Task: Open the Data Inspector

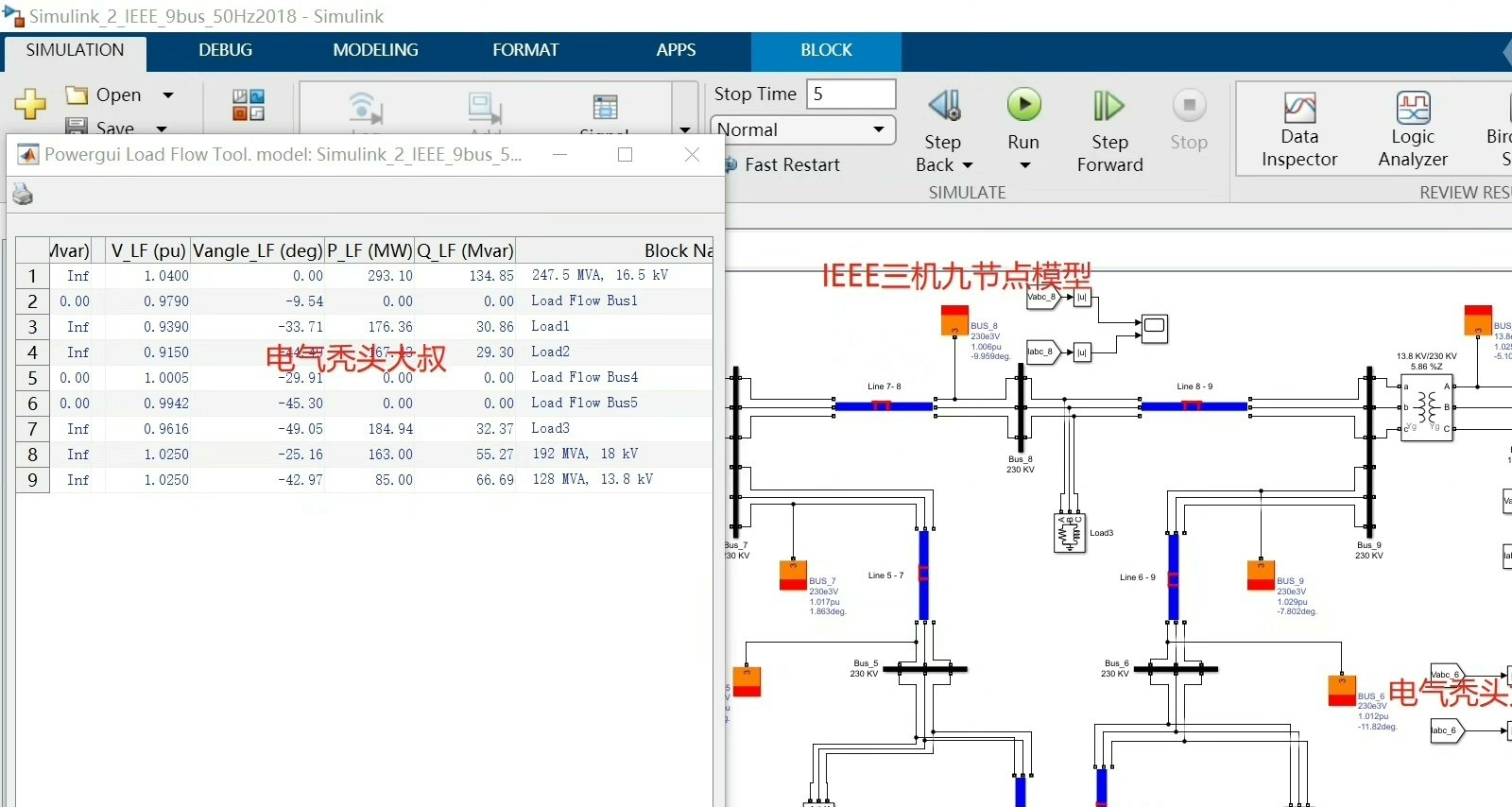Action: (x=1299, y=130)
